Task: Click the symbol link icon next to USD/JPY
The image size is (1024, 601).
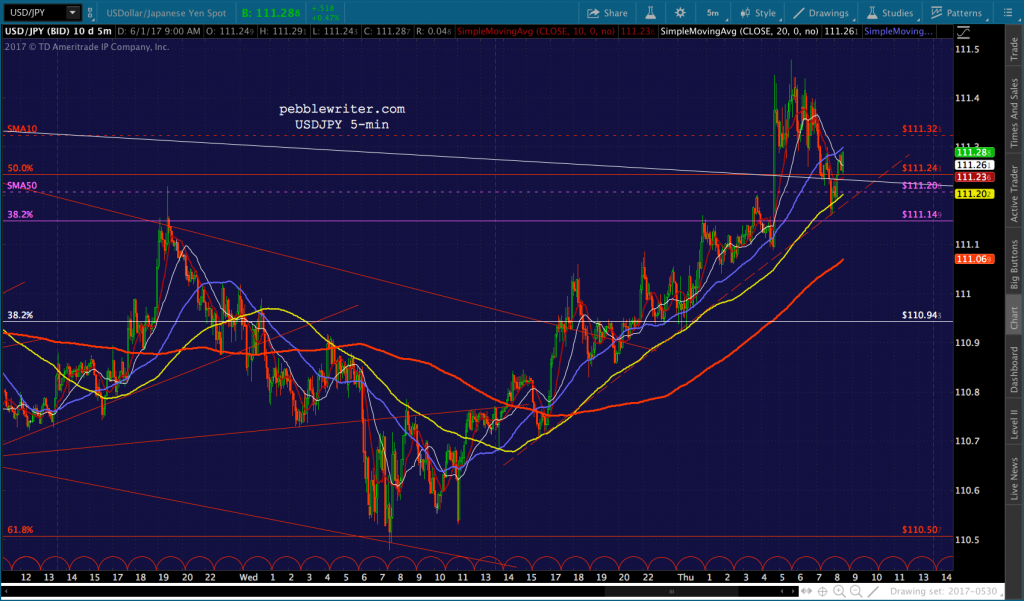Action: [90, 12]
